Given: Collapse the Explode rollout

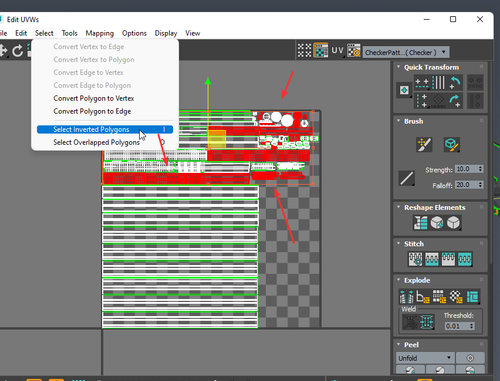Looking at the screenshot, I should tap(399, 280).
